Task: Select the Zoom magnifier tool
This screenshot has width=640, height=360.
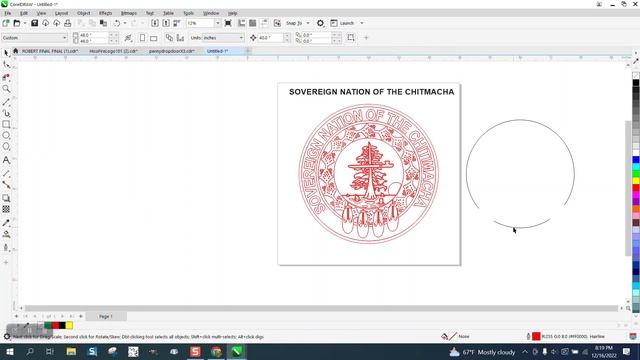Action: coord(6,89)
